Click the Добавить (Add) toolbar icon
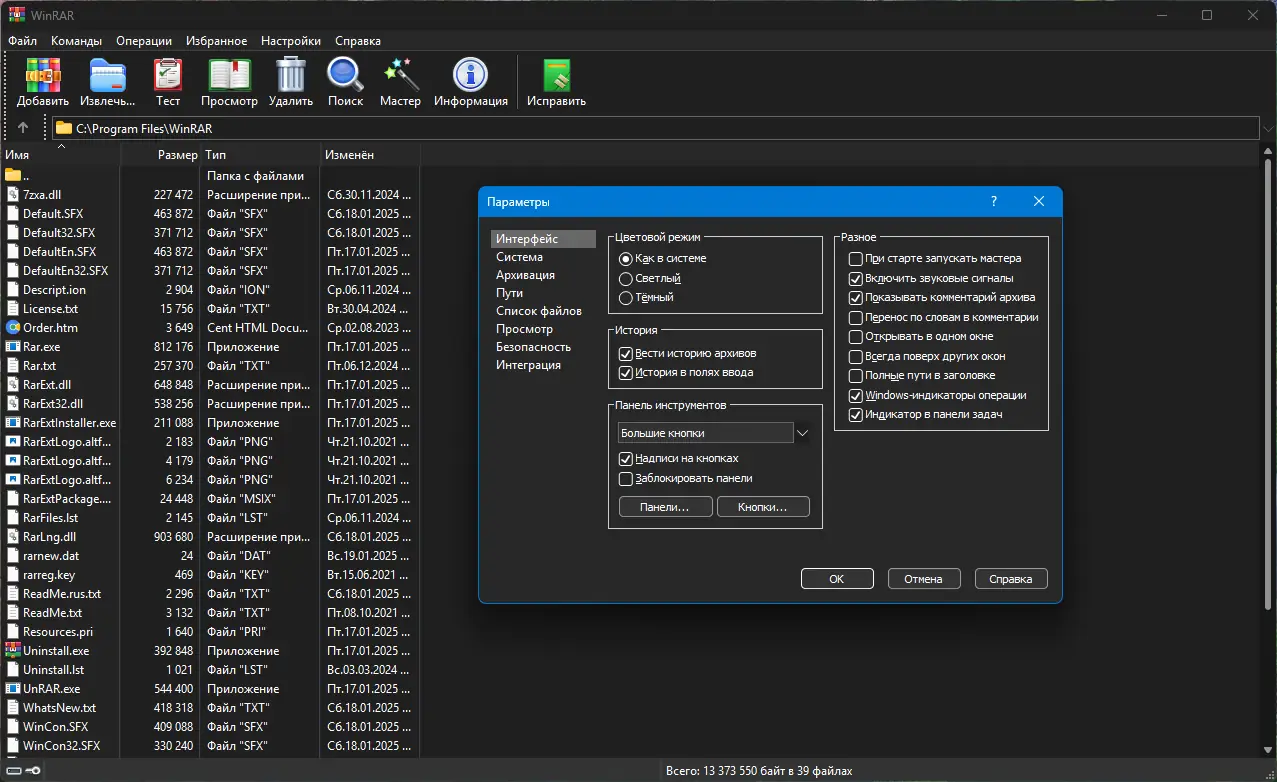1277x782 pixels. [43, 76]
